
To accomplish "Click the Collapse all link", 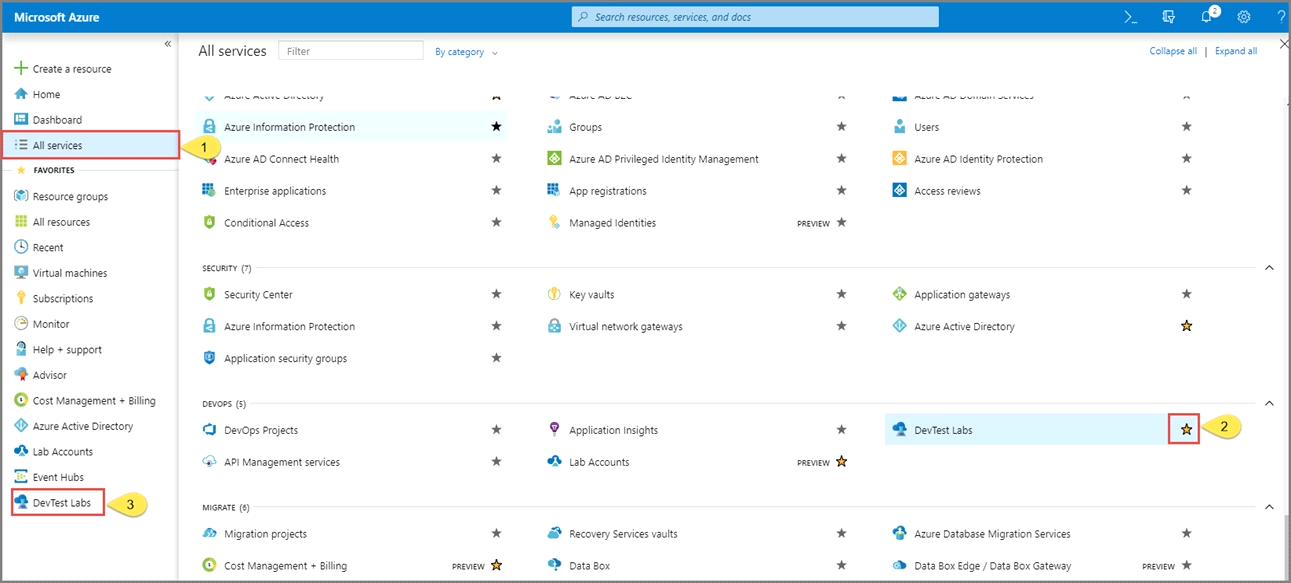I will 1173,51.
